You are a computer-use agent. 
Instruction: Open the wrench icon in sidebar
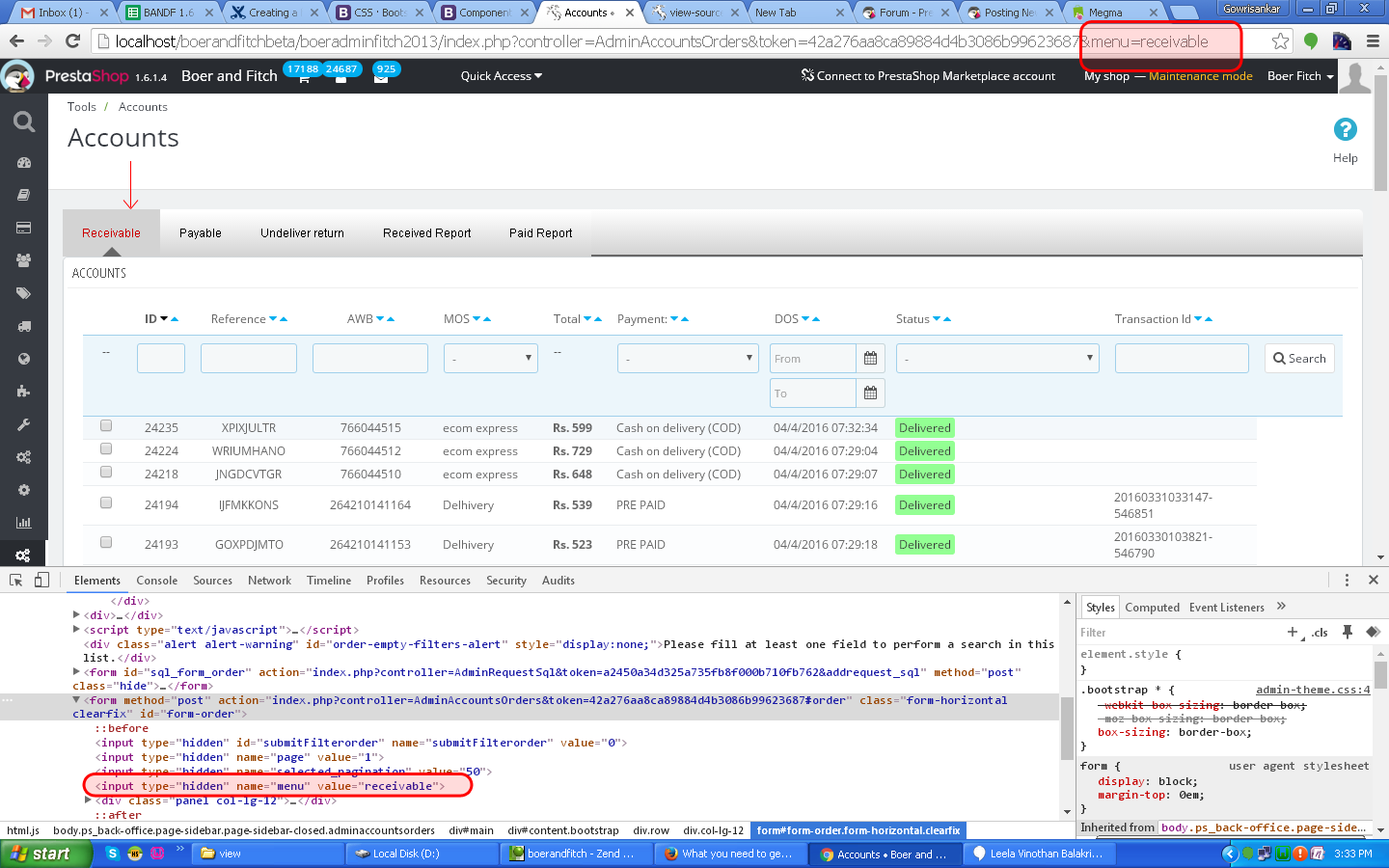coord(24,424)
